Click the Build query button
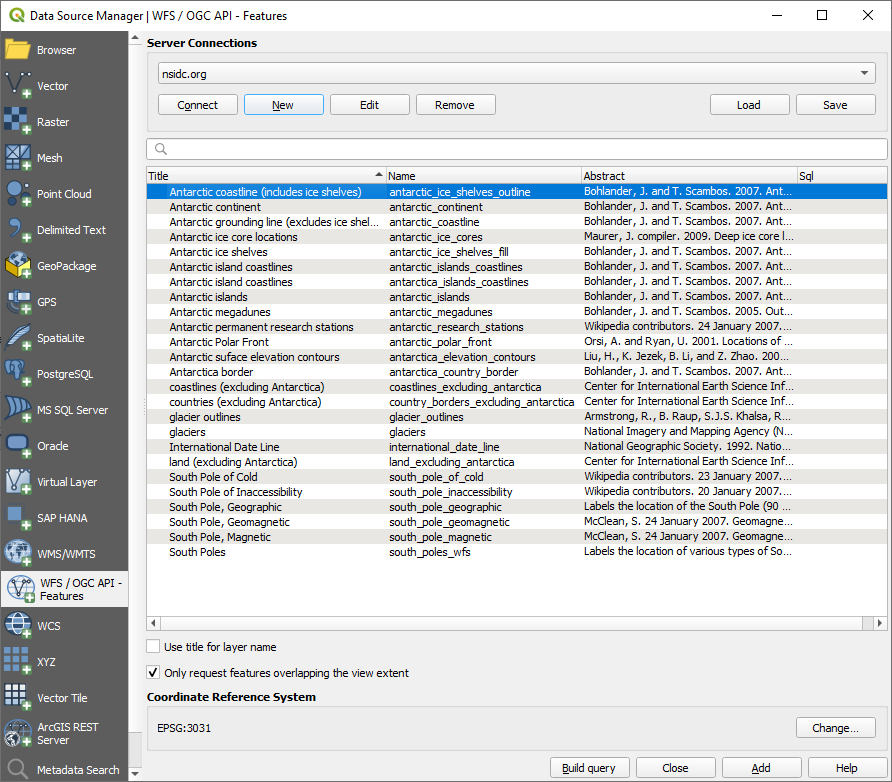This screenshot has width=892, height=782. (589, 768)
